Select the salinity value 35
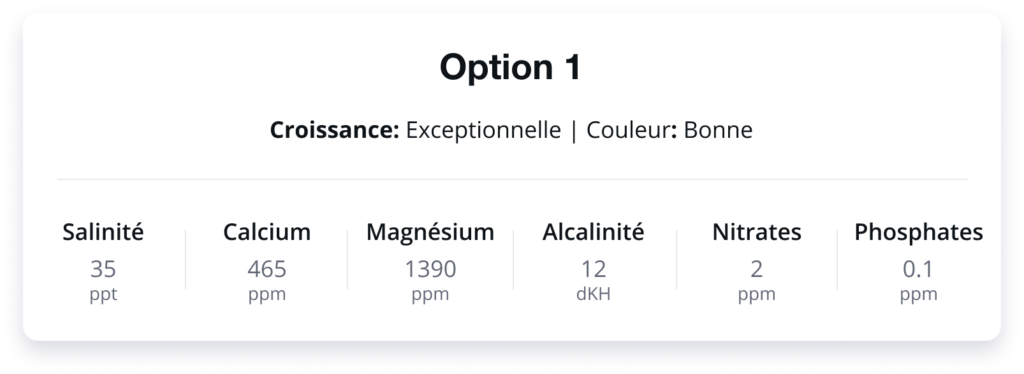This screenshot has height=374, width=1024. point(103,269)
